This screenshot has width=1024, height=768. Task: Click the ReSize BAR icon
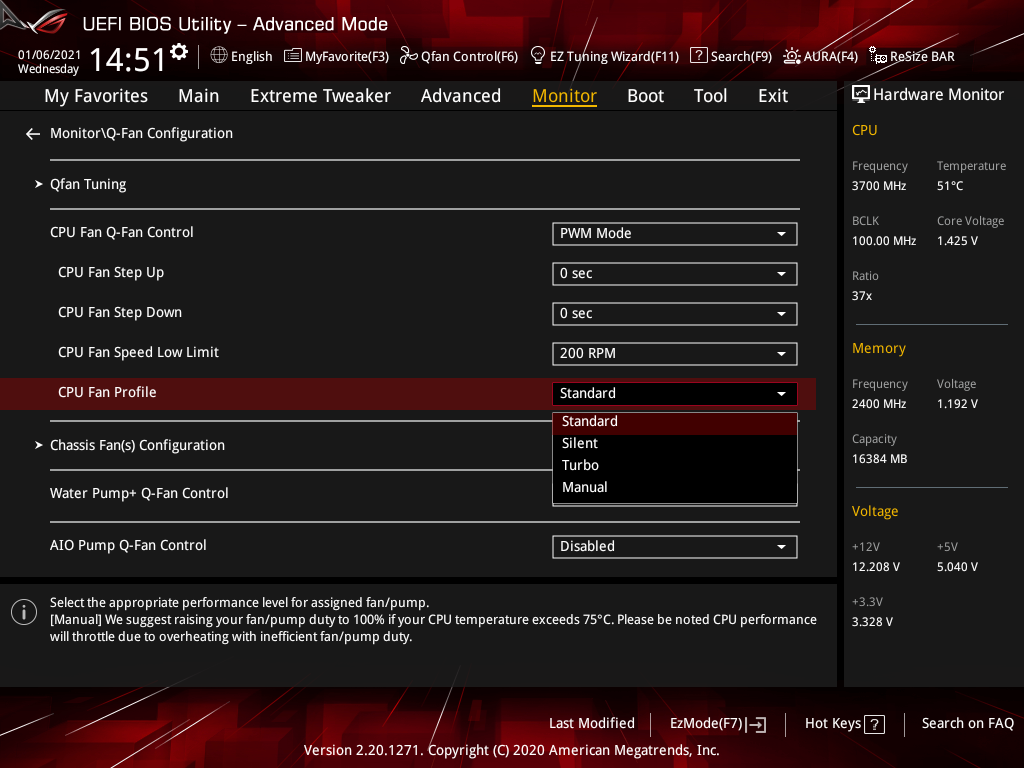(x=878, y=56)
